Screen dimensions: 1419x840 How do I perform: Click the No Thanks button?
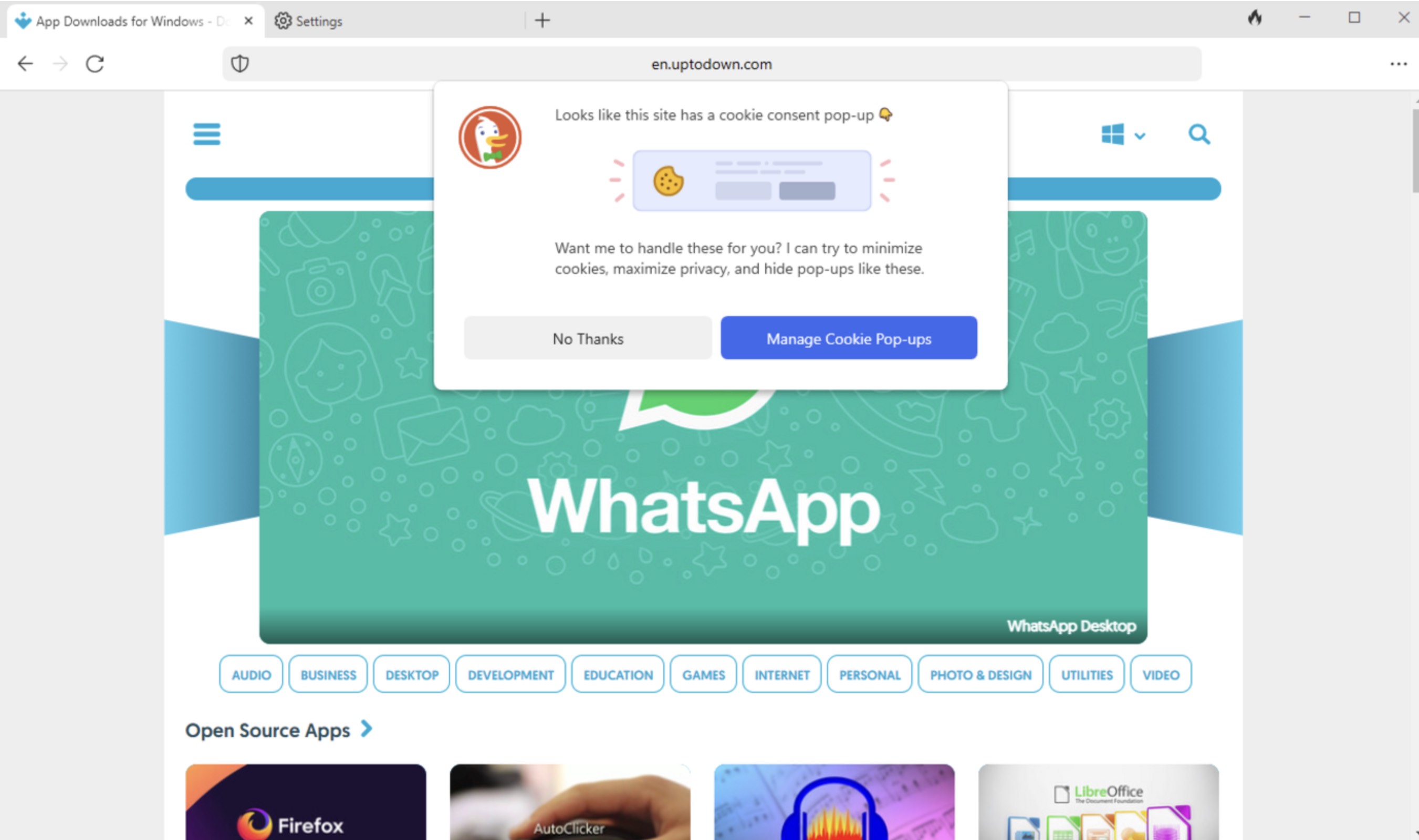point(587,338)
